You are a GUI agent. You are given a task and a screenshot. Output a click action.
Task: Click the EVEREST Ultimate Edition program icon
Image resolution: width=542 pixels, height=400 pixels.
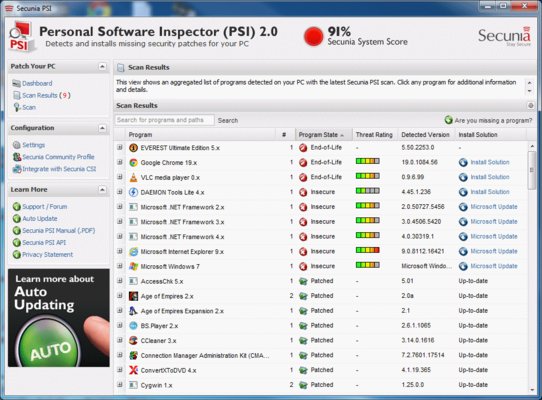click(133, 148)
